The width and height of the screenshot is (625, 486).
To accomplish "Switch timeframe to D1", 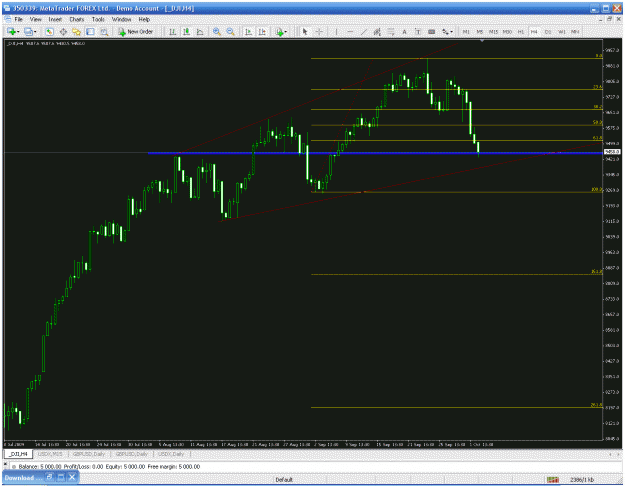I will click(548, 31).
